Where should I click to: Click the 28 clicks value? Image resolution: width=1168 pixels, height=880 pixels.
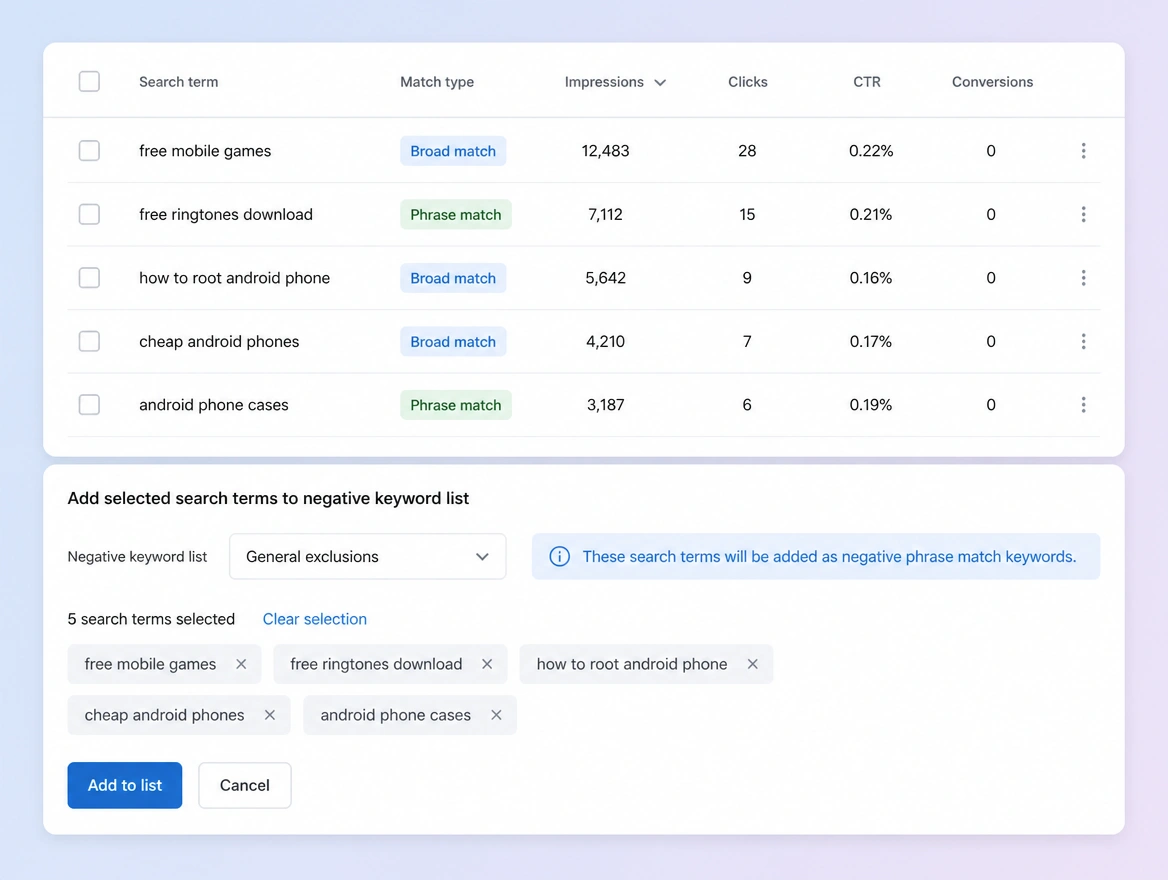coord(747,151)
